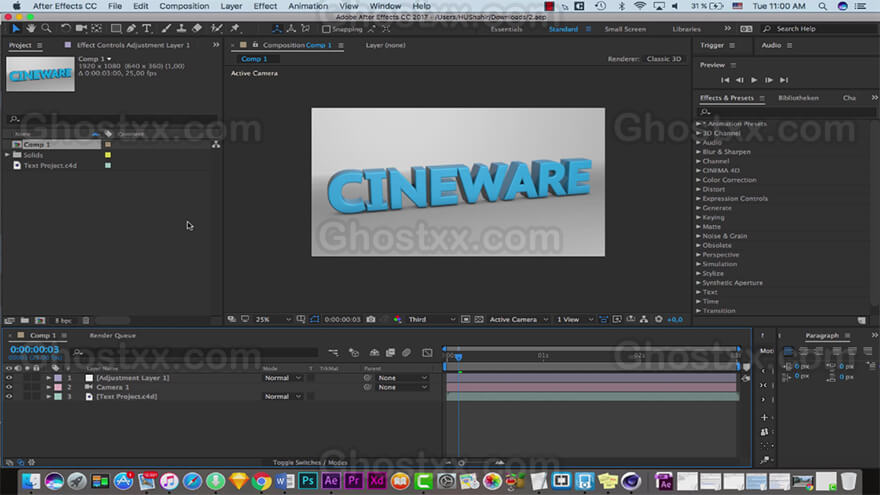This screenshot has width=880, height=495.
Task: Open the 25% magnification dropdown
Action: pyautogui.click(x=273, y=319)
